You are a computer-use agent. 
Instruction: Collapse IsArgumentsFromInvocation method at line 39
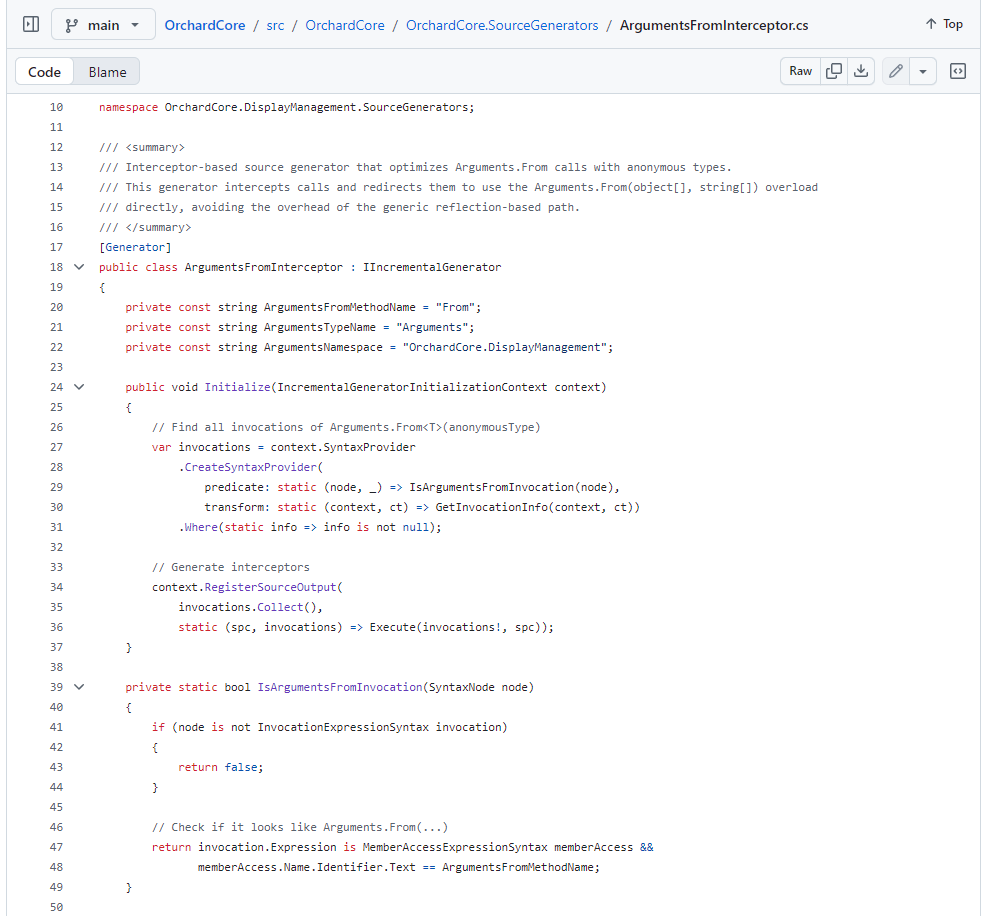(79, 687)
